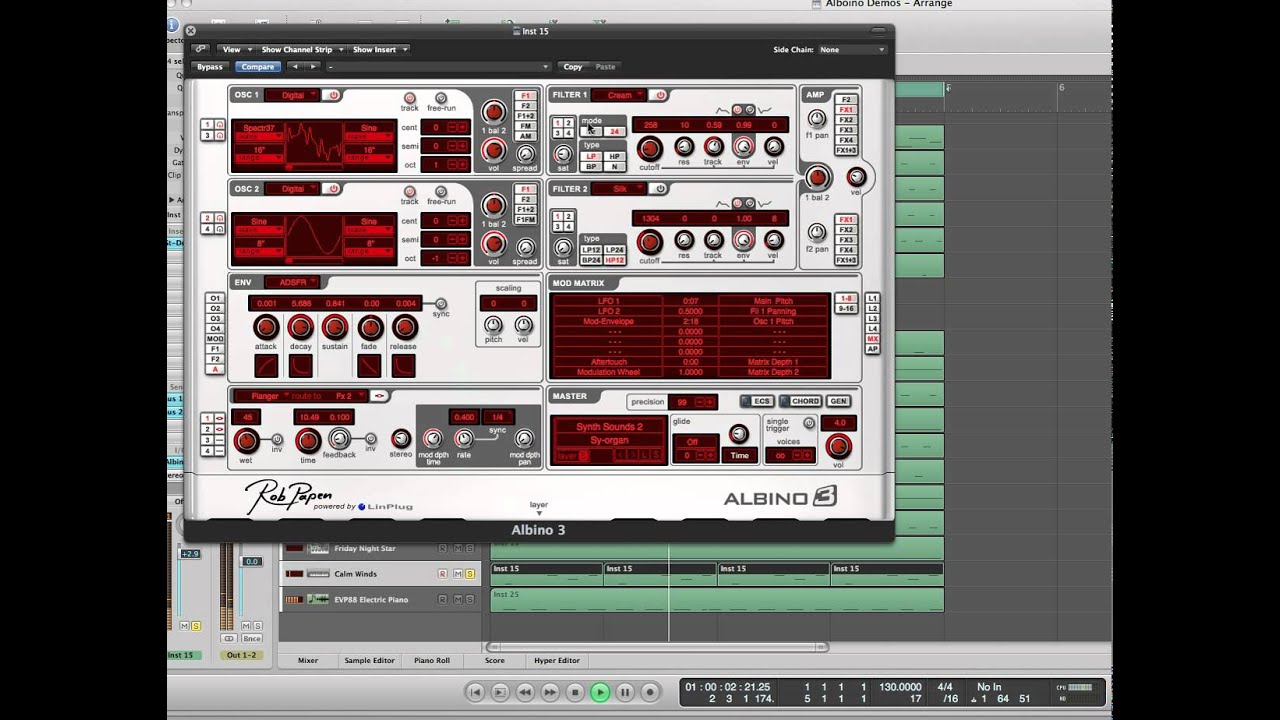Select mod matrix MX tab
The height and width of the screenshot is (720, 1280).
point(873,339)
